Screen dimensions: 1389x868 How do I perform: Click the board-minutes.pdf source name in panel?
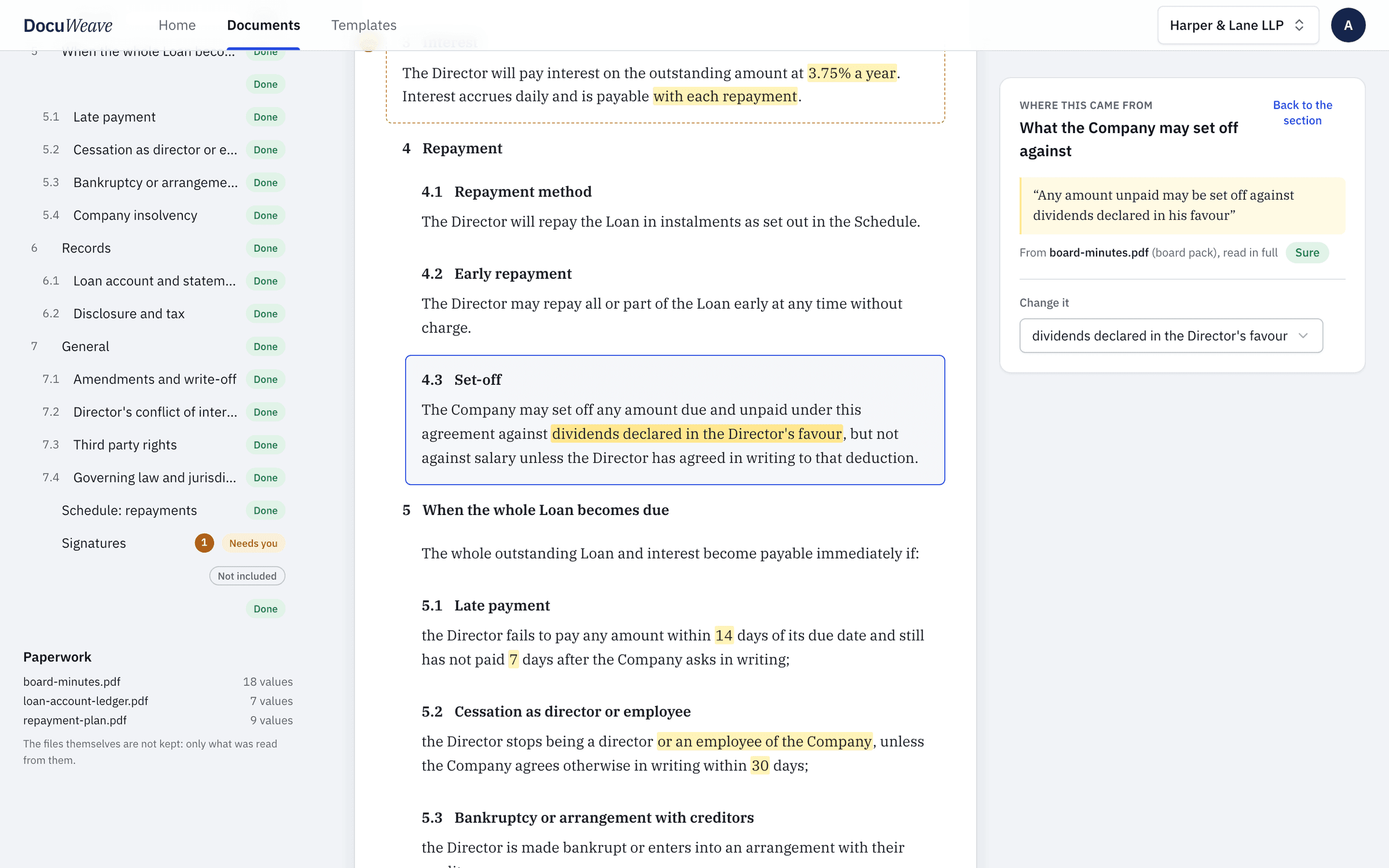pos(1098,252)
